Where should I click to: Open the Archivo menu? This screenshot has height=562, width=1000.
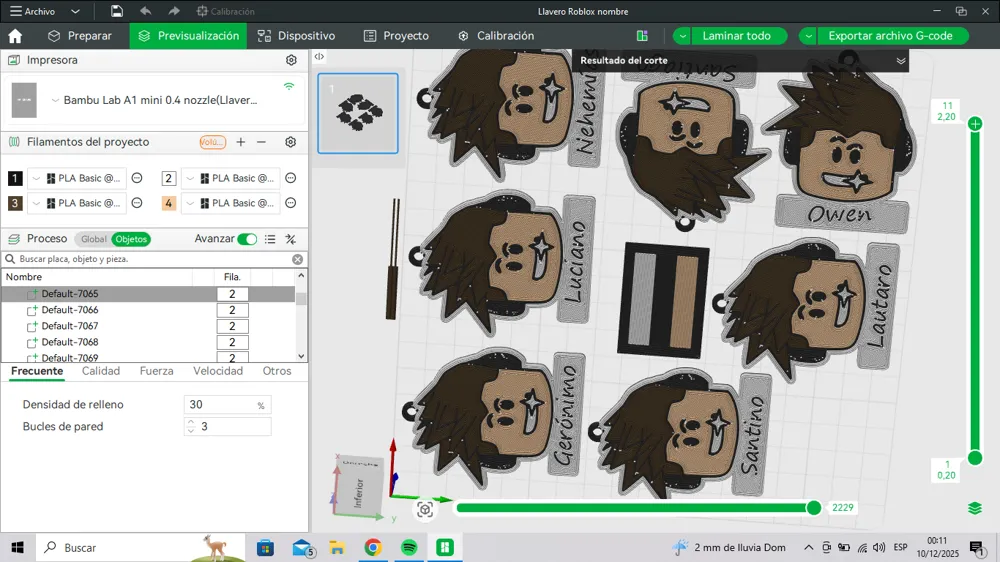pos(33,11)
